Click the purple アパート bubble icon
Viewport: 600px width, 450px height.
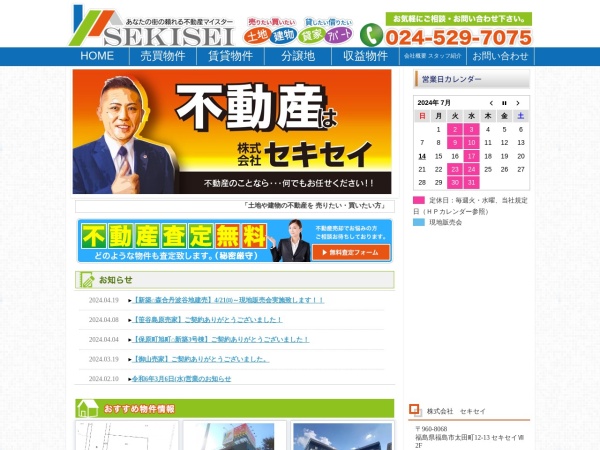coord(339,36)
